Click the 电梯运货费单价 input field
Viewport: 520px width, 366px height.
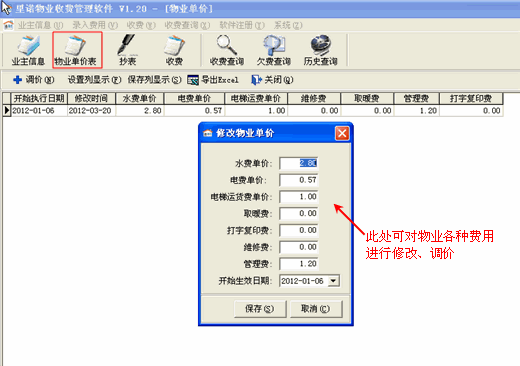[x=299, y=197]
